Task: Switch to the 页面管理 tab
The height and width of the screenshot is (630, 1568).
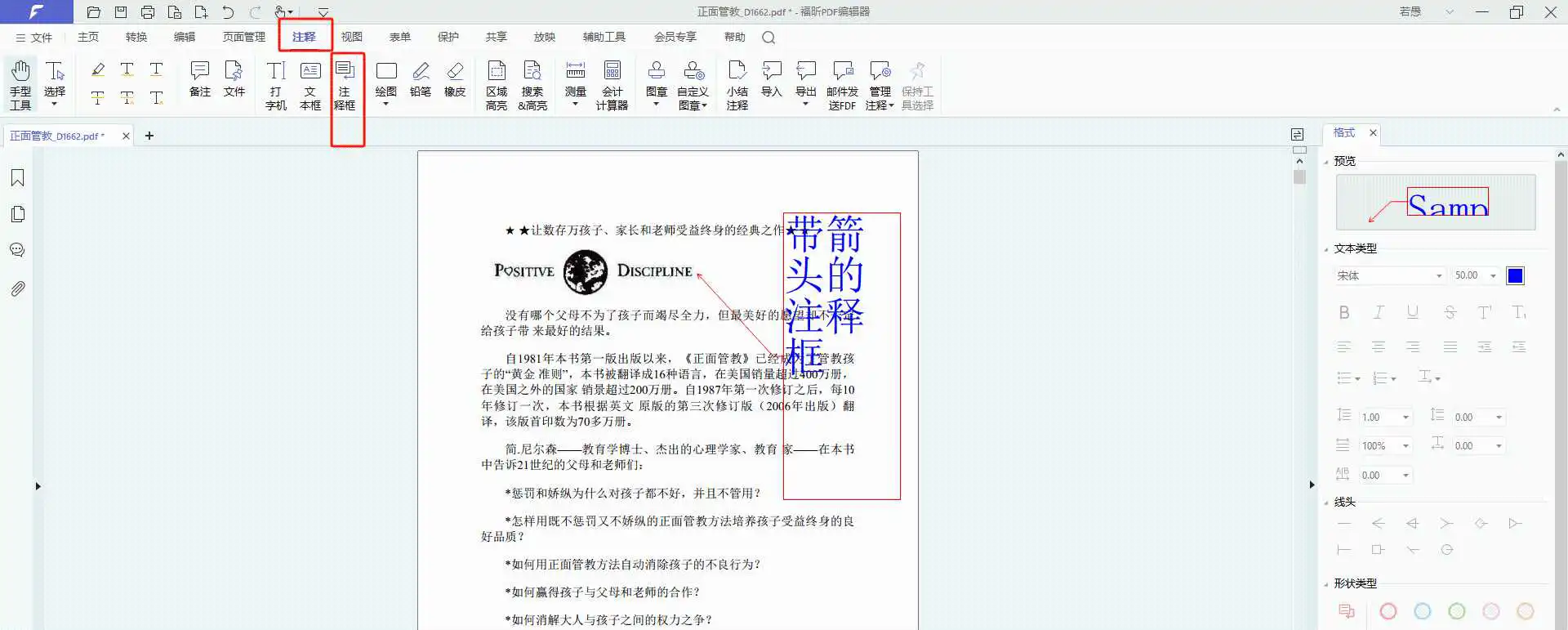Action: 244,38
